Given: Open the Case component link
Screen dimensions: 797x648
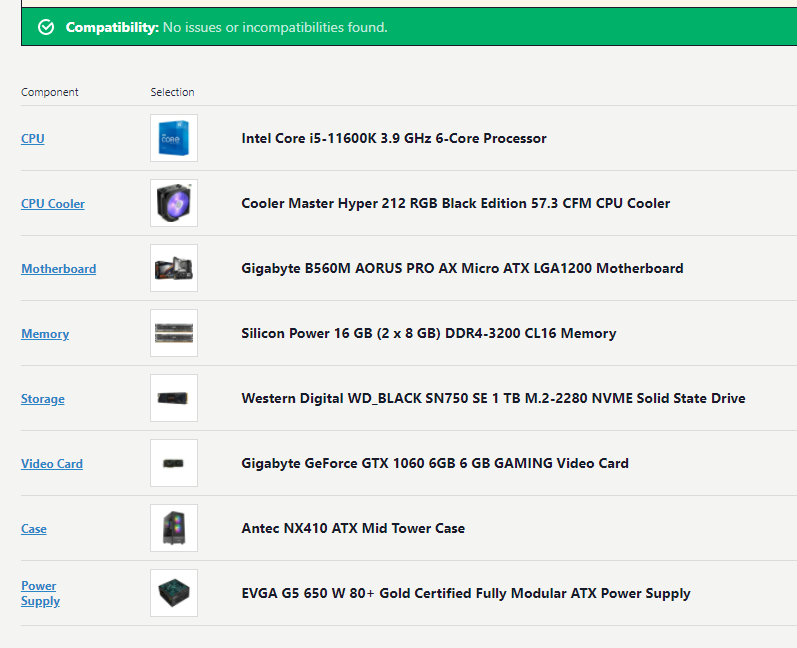Looking at the screenshot, I should click(x=34, y=529).
